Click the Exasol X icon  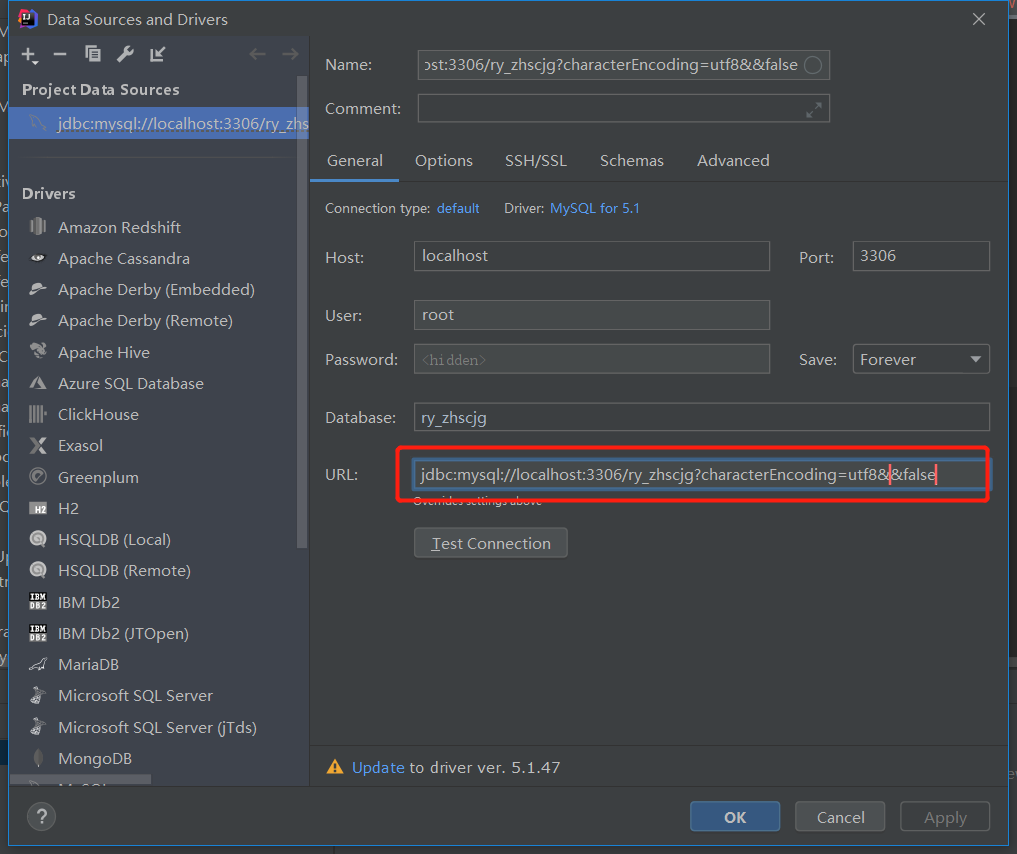[x=38, y=445]
